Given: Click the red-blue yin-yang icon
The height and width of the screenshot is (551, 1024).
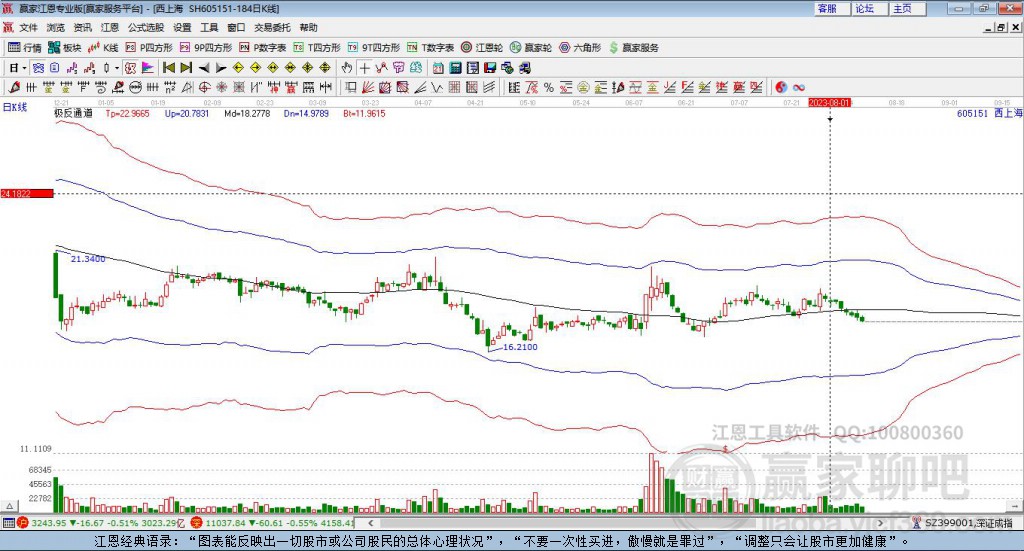Looking at the screenshot, I should pyautogui.click(x=781, y=87).
